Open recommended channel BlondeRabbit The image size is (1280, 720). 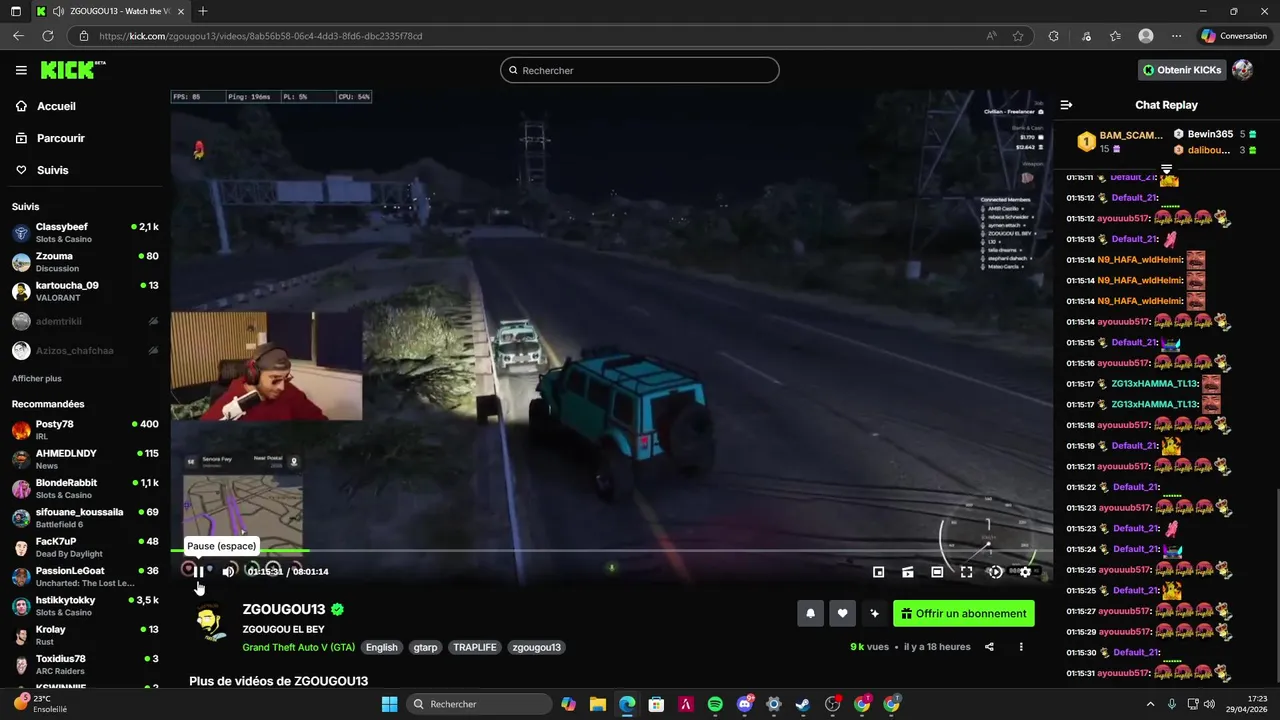[x=85, y=488]
